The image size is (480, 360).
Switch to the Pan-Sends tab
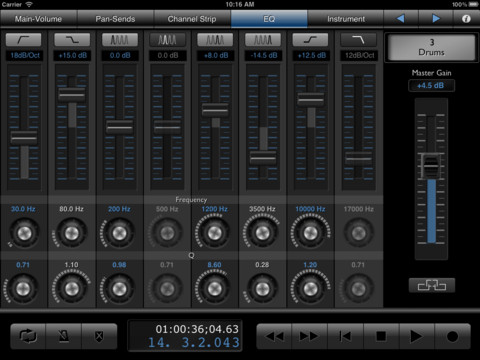[115, 19]
